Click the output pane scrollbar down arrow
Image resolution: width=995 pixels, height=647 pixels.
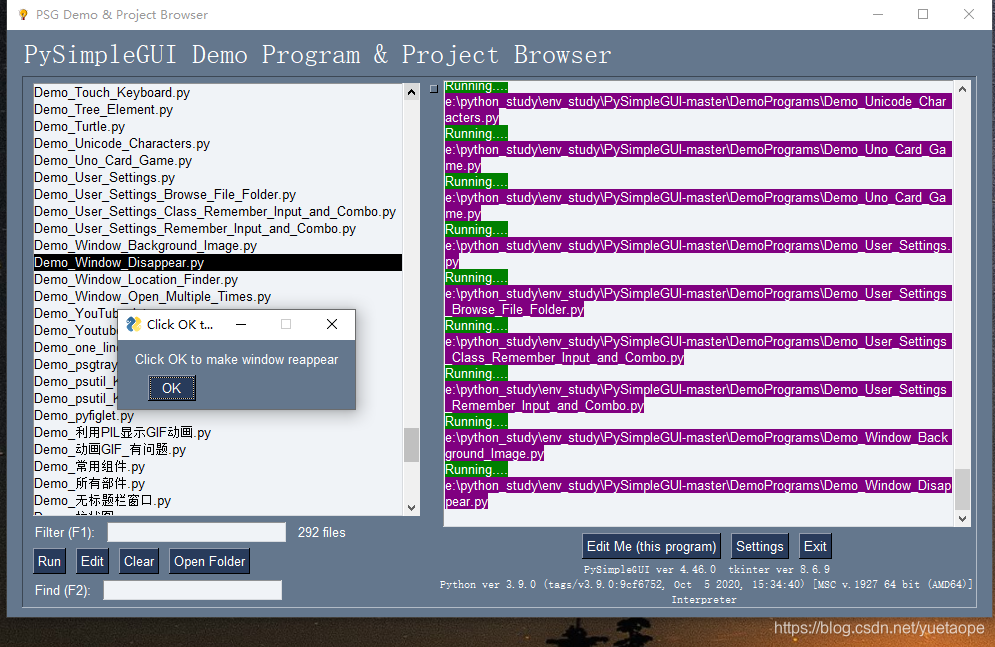(962, 518)
